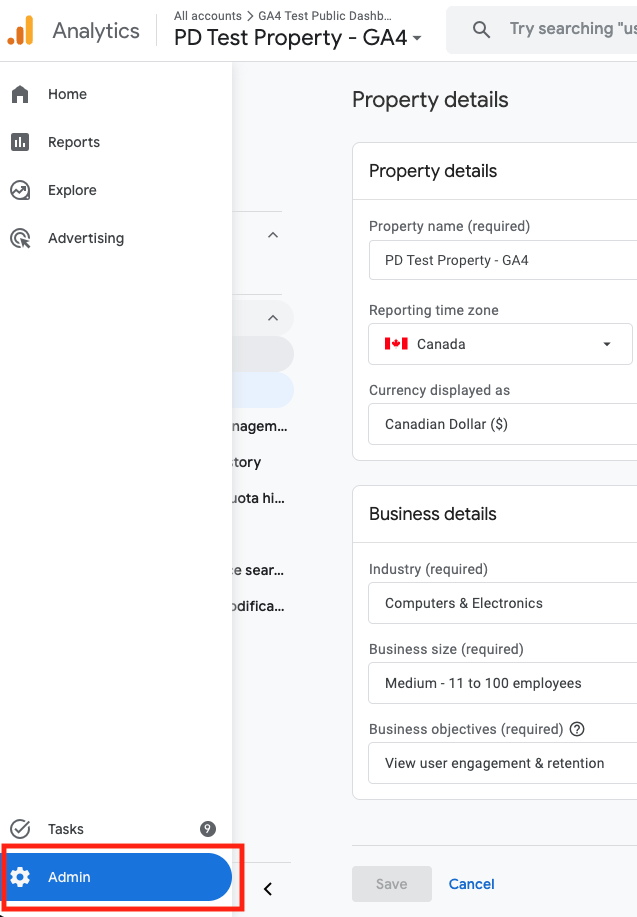Open the Advertising cursor icon
637x917 pixels.
point(20,238)
